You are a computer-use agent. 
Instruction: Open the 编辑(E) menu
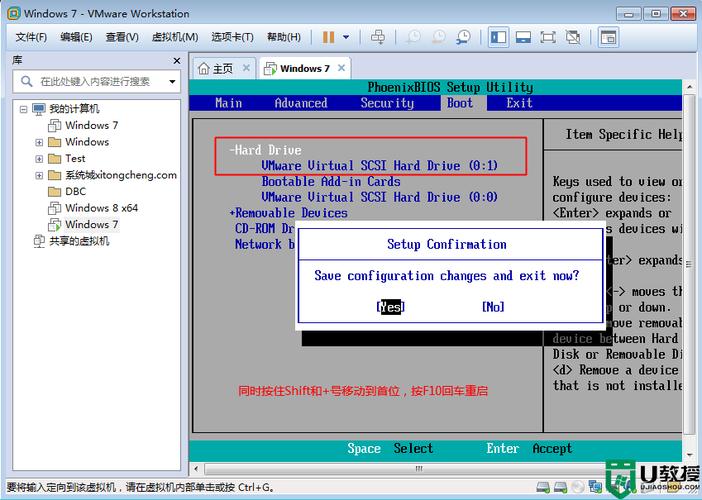tap(76, 37)
